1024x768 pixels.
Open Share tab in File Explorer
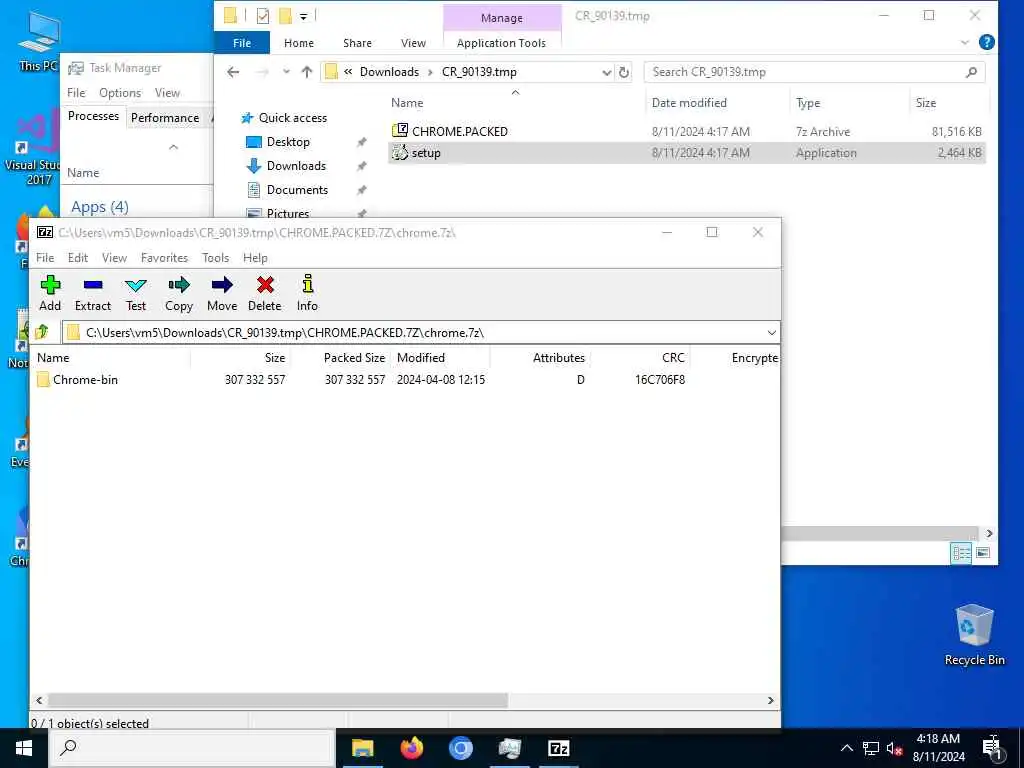pos(357,43)
